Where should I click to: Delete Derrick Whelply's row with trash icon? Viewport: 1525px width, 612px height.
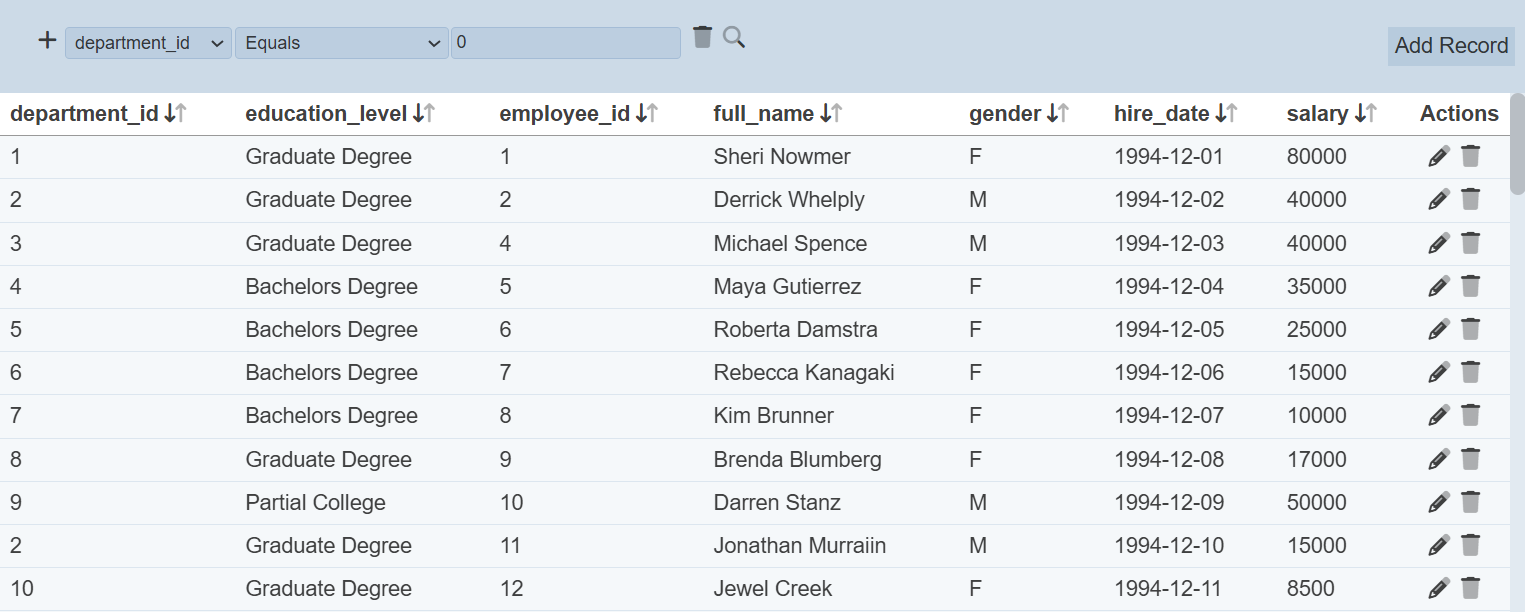[x=1470, y=199]
